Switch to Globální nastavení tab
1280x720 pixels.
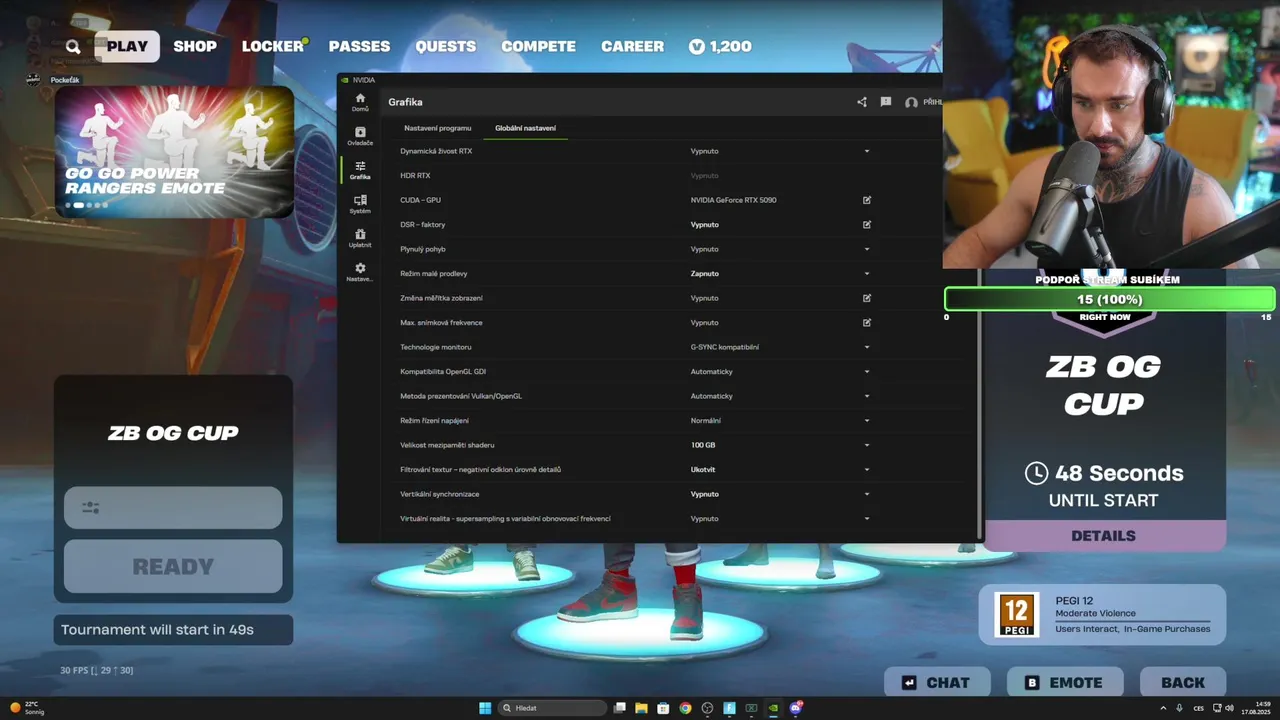526,128
